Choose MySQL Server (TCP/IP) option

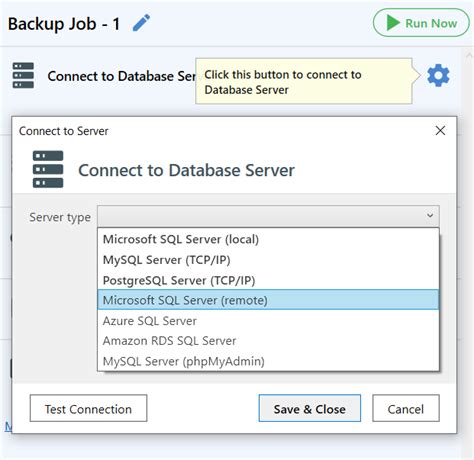click(268, 260)
